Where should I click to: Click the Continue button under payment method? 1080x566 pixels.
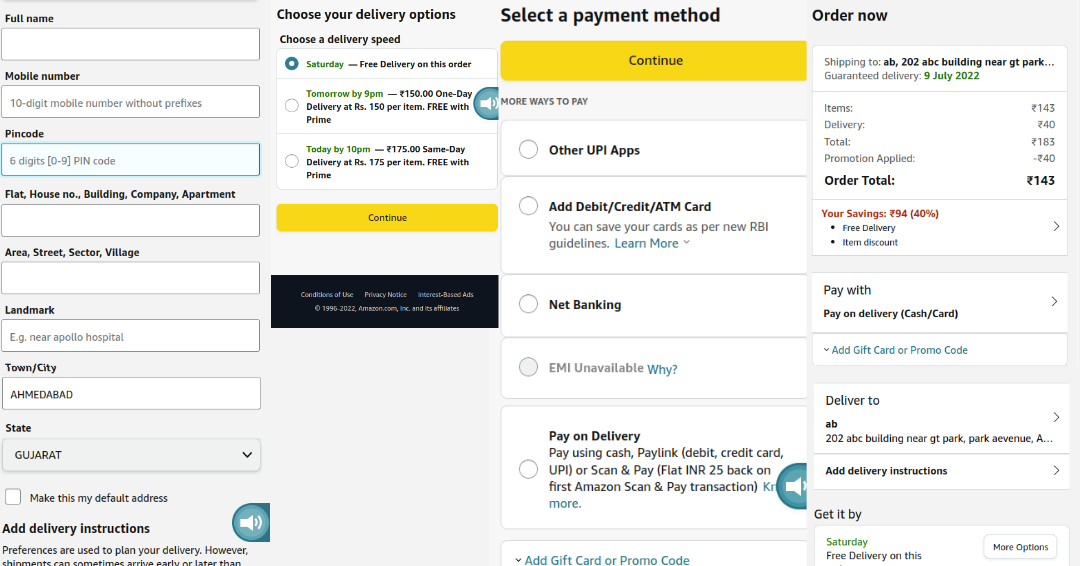654,61
